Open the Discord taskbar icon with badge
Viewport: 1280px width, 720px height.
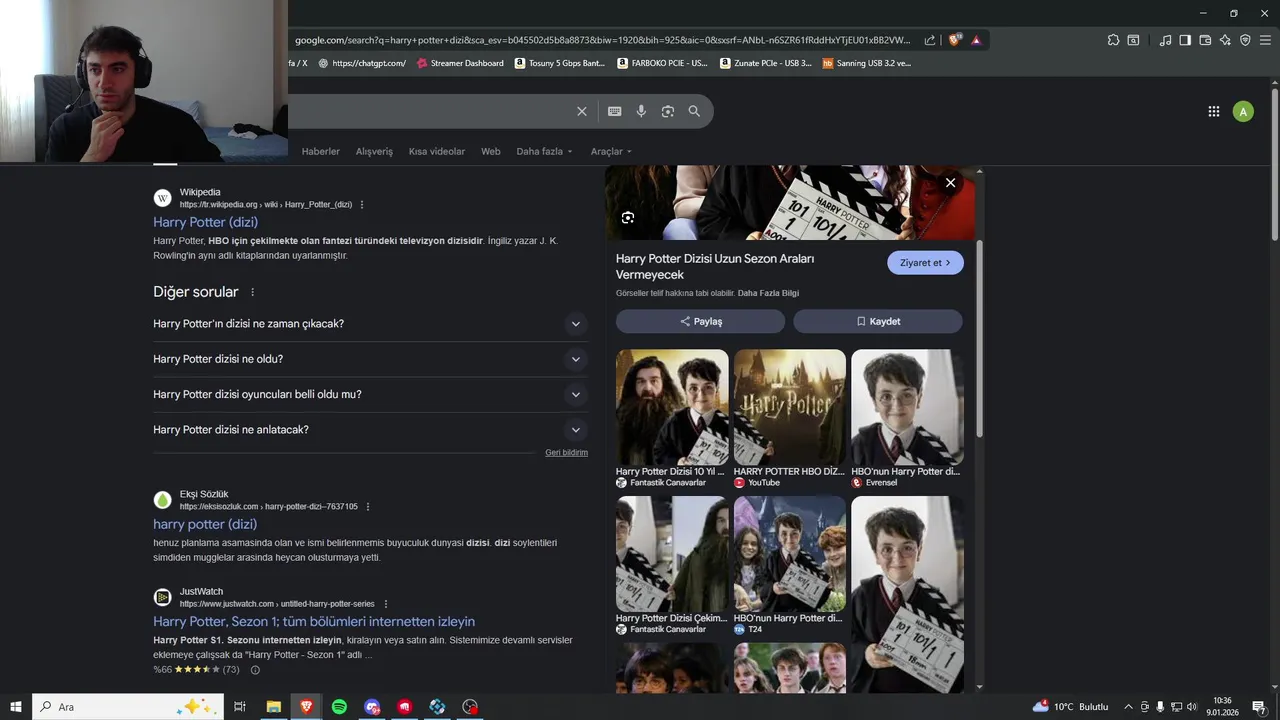[372, 707]
